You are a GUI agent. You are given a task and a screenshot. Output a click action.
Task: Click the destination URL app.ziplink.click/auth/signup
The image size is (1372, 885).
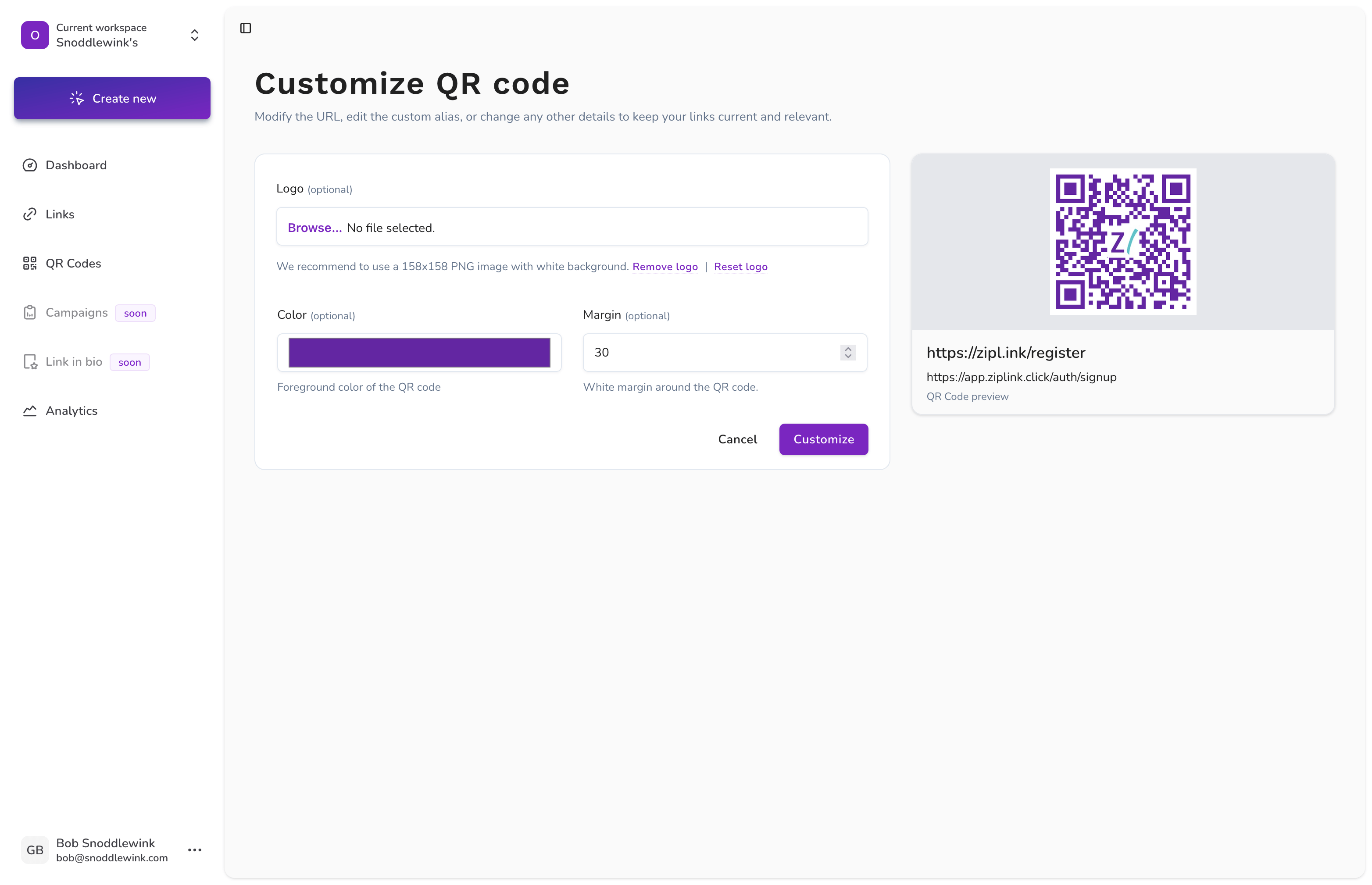pos(1021,377)
